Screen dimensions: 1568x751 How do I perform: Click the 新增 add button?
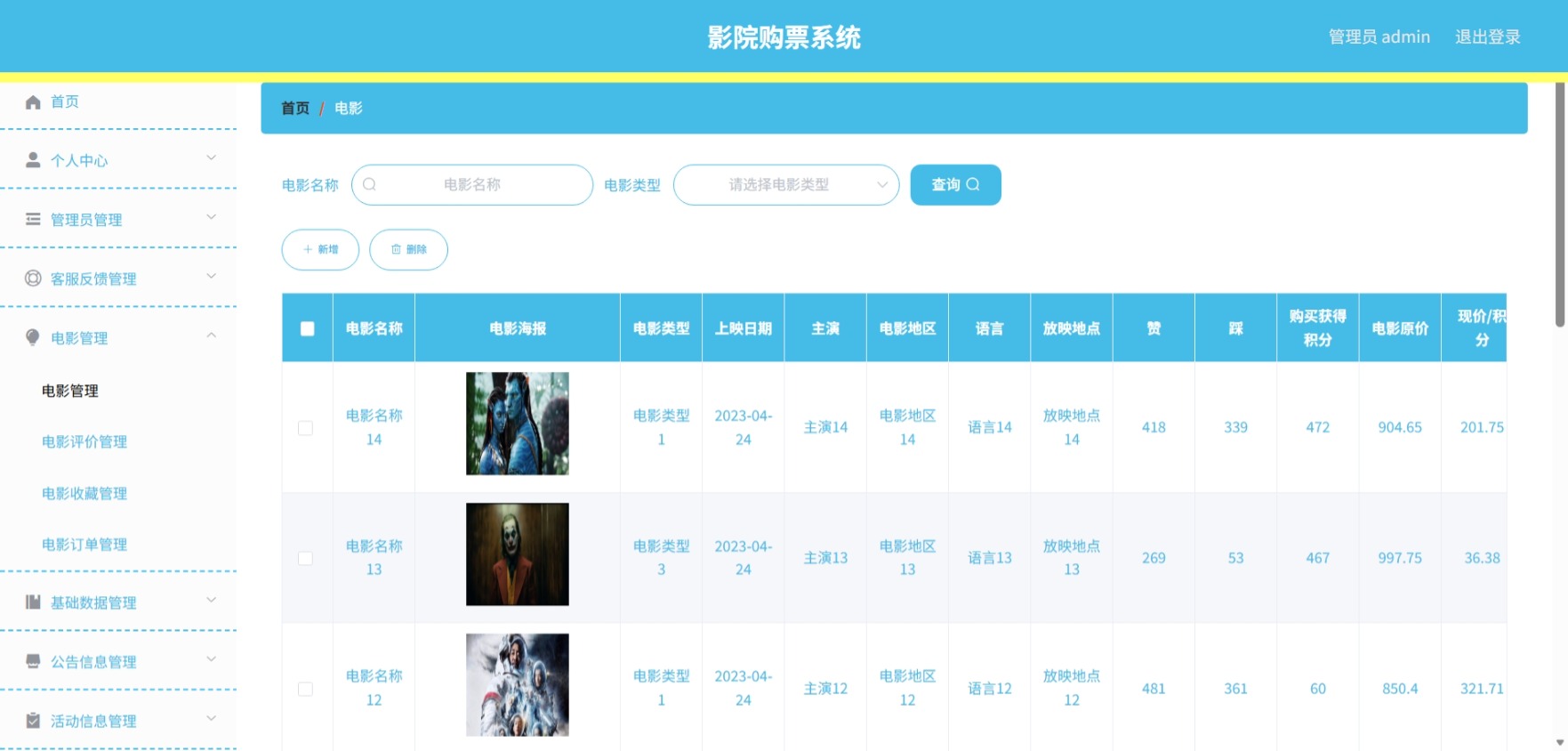pyautogui.click(x=320, y=249)
